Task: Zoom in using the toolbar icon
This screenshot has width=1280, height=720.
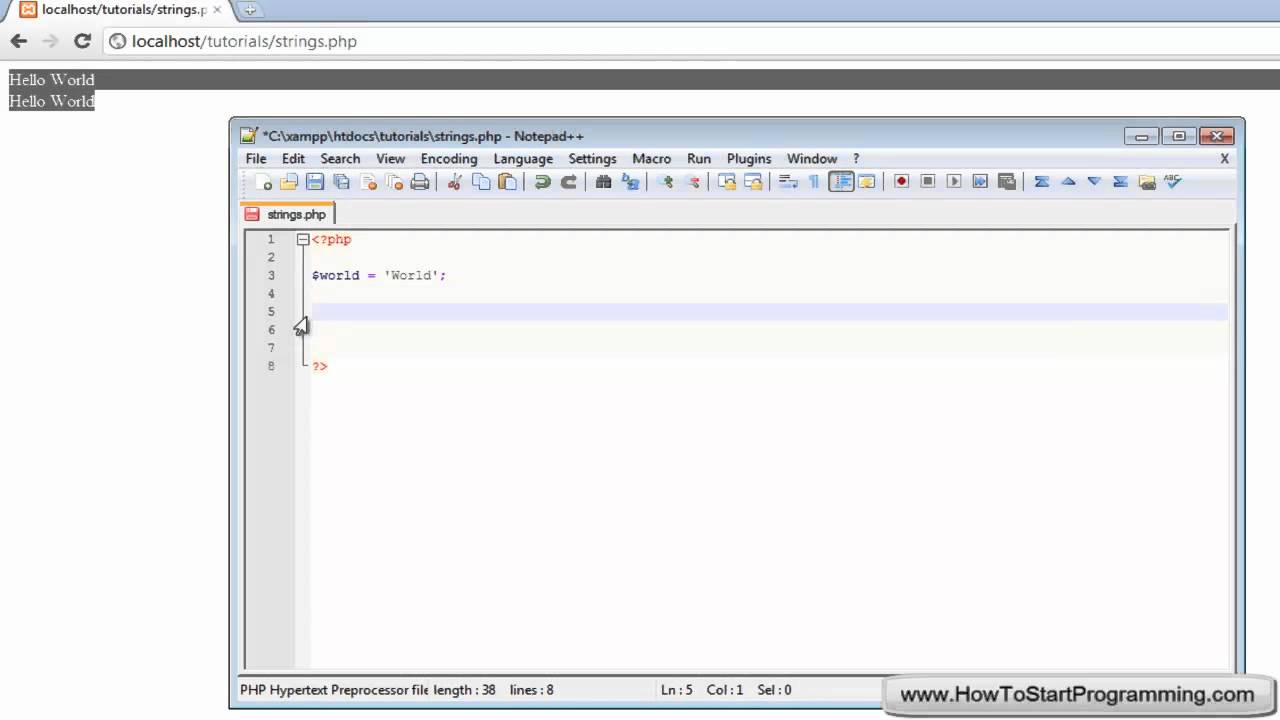Action: (666, 182)
